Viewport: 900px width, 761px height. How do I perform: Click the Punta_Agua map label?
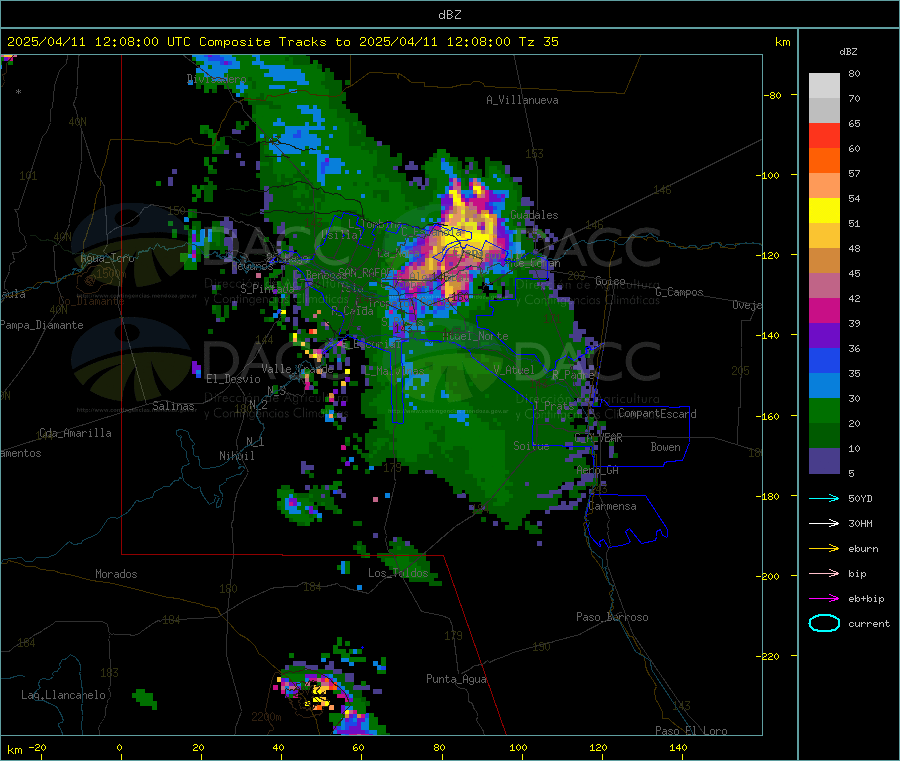pos(456,679)
